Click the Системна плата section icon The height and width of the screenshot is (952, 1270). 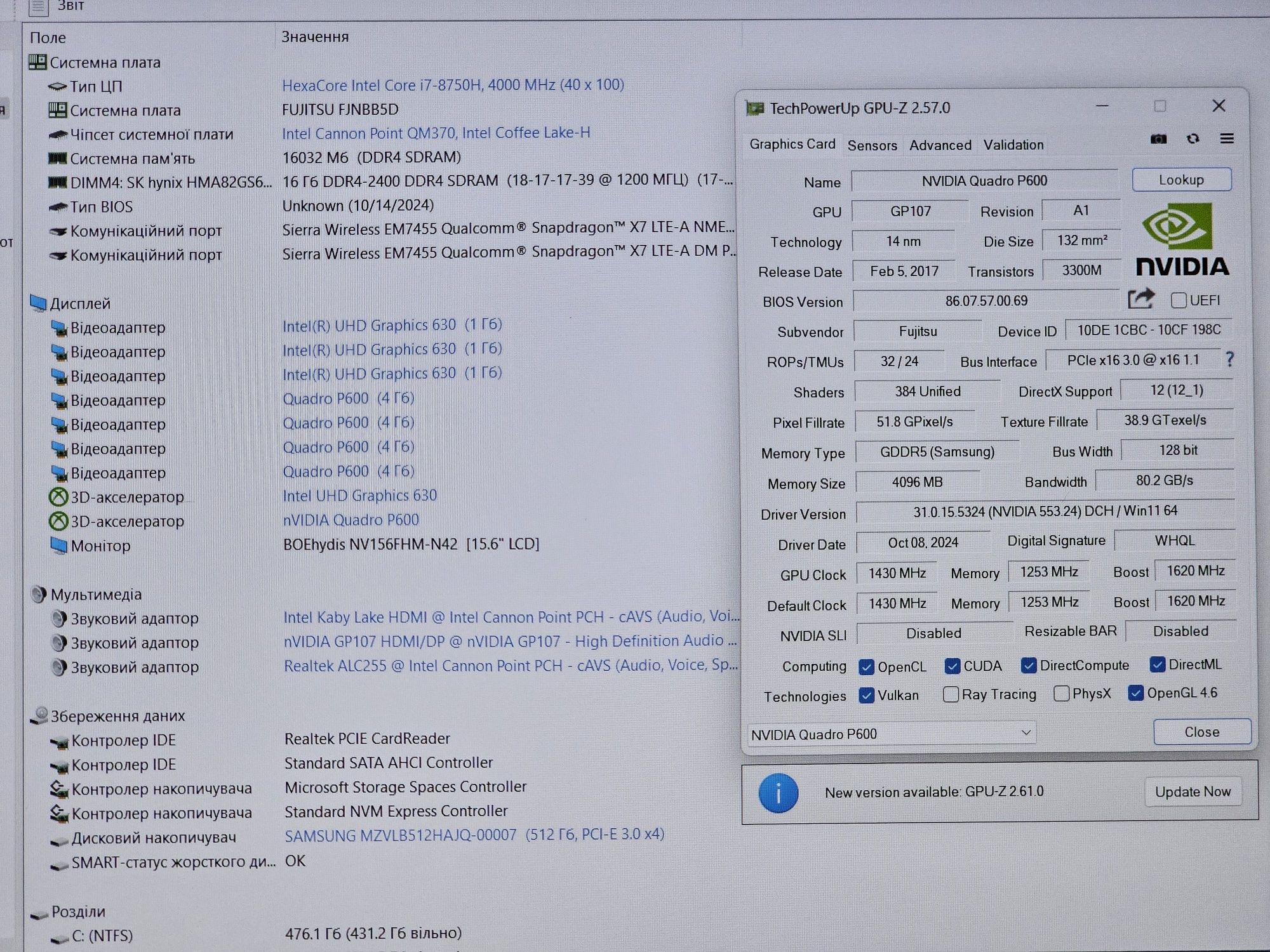coord(37,62)
